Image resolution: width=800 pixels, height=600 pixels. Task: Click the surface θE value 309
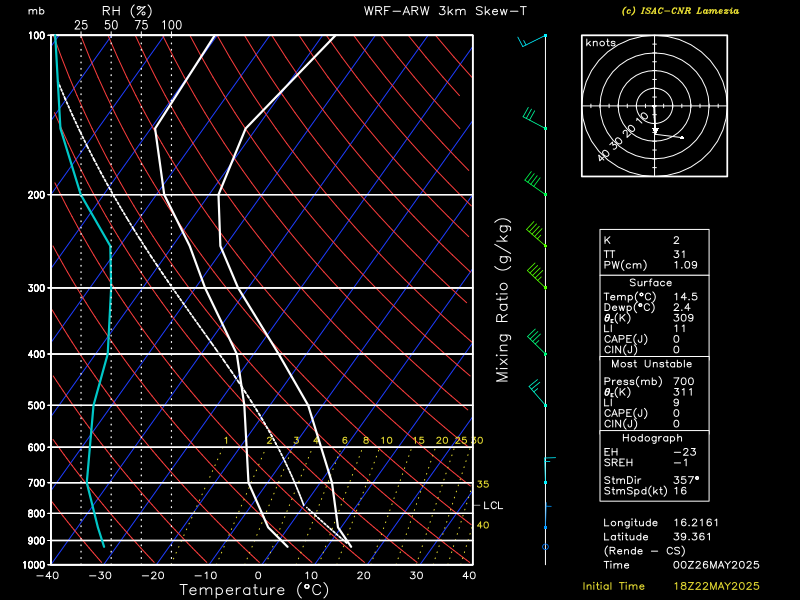(683, 318)
